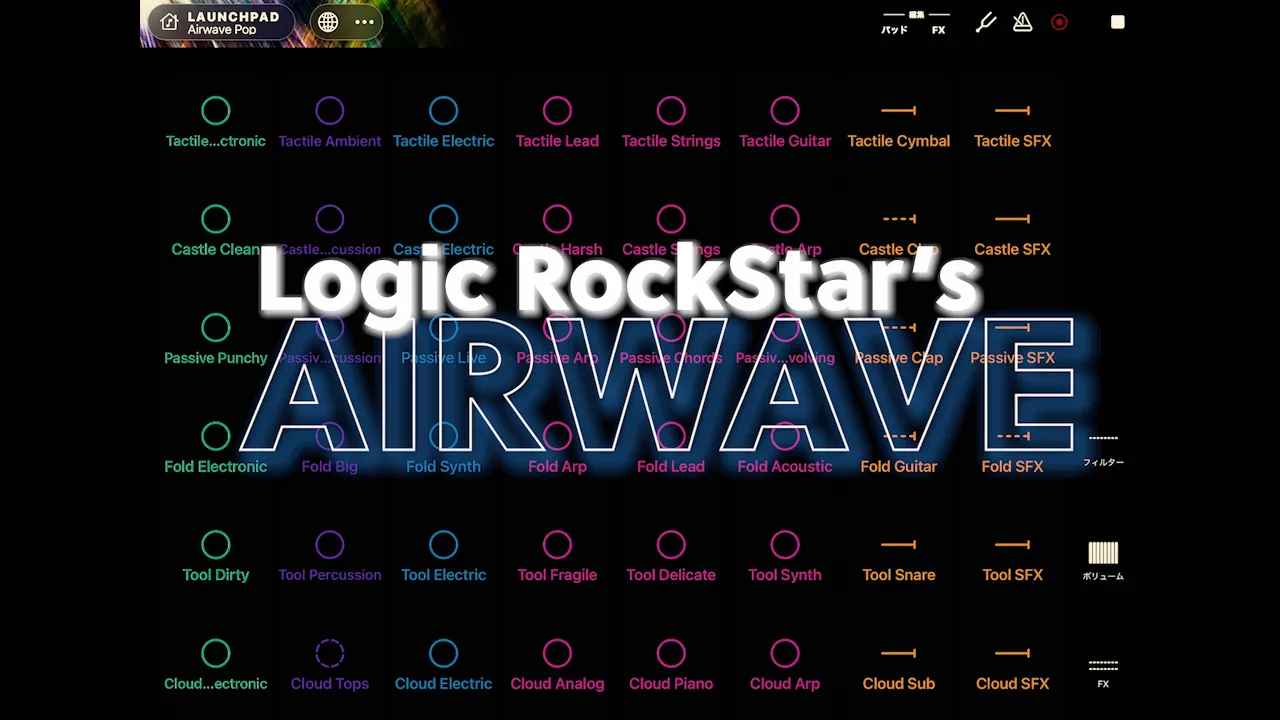
Task: Trigger the Tactile Ambient loop pad
Action: point(330,123)
